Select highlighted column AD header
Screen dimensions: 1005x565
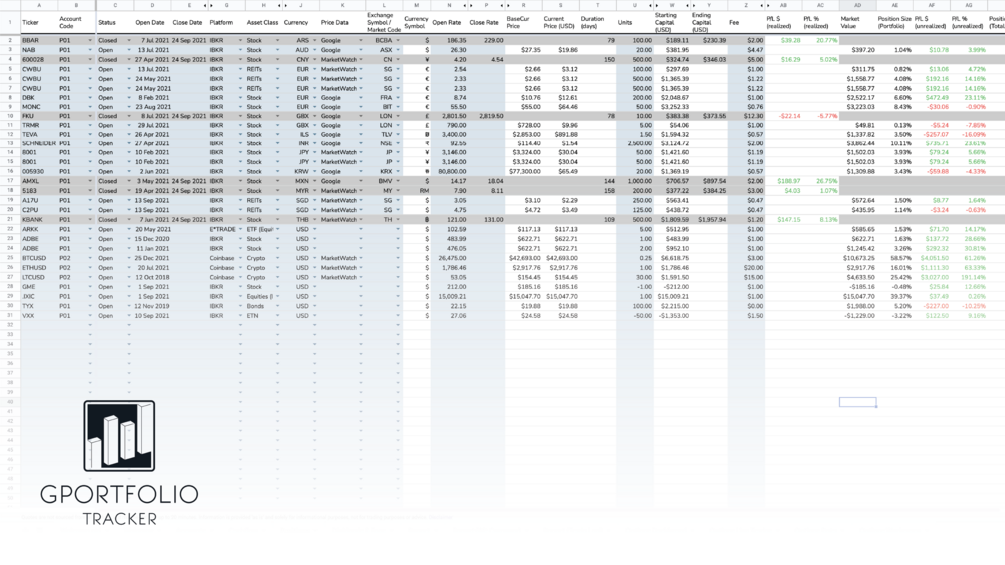click(857, 5)
